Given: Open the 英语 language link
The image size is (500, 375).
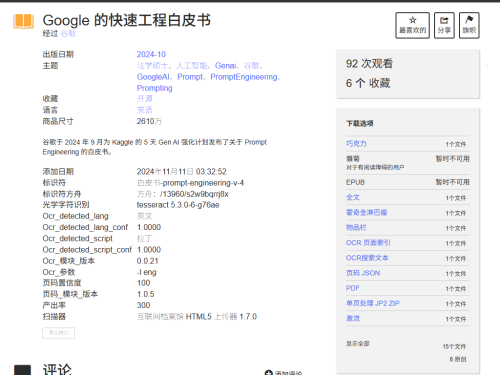Looking at the screenshot, I should click(144, 110).
